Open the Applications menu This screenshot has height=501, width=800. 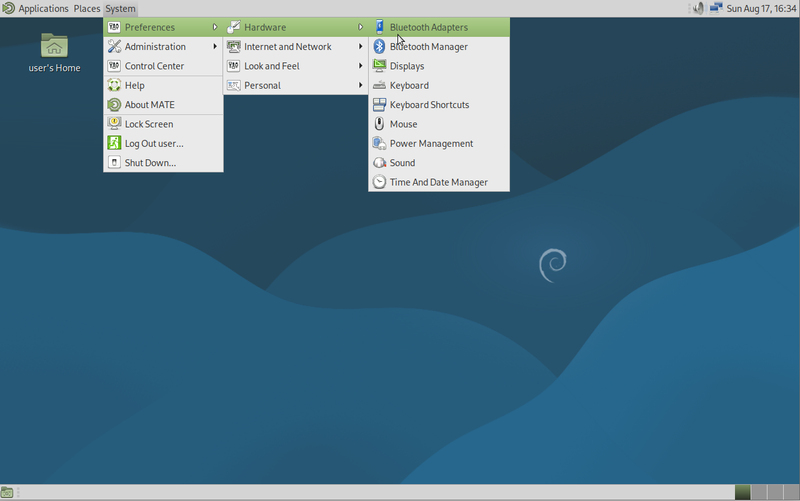pos(43,9)
